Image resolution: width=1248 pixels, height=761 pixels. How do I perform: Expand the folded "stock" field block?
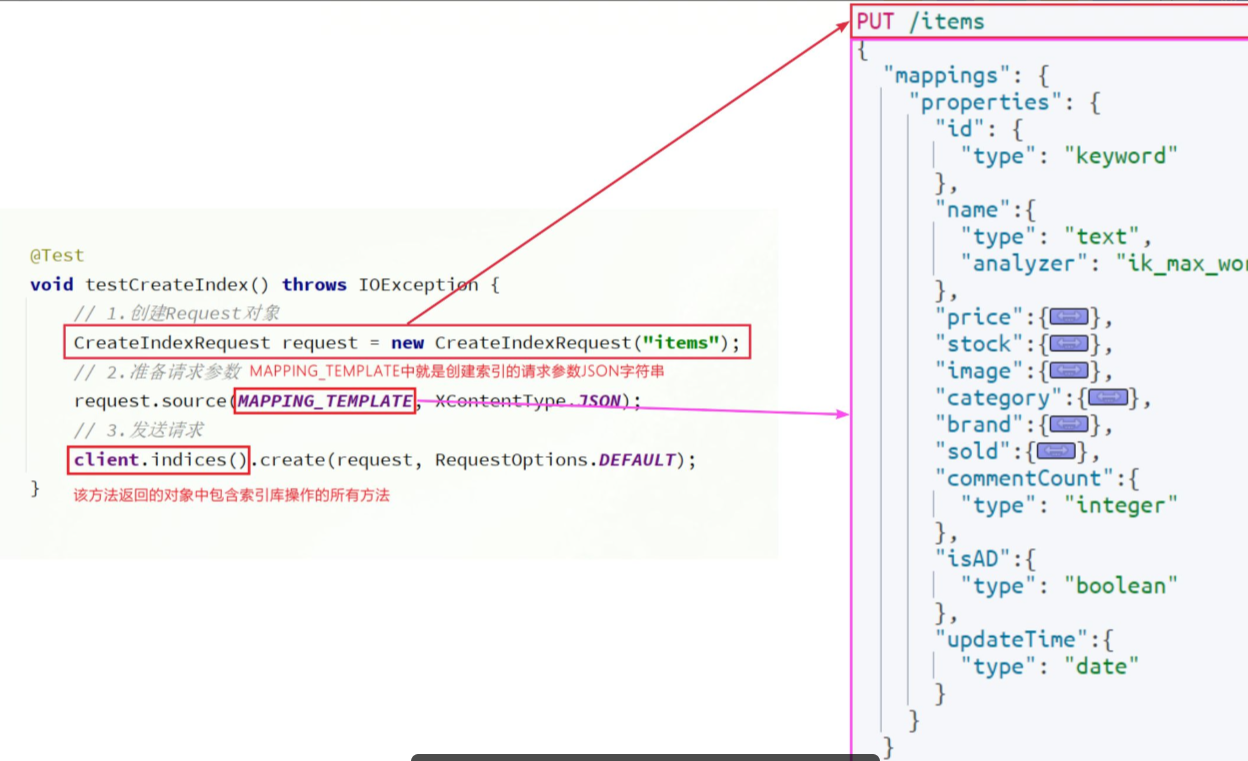(x=1068, y=345)
